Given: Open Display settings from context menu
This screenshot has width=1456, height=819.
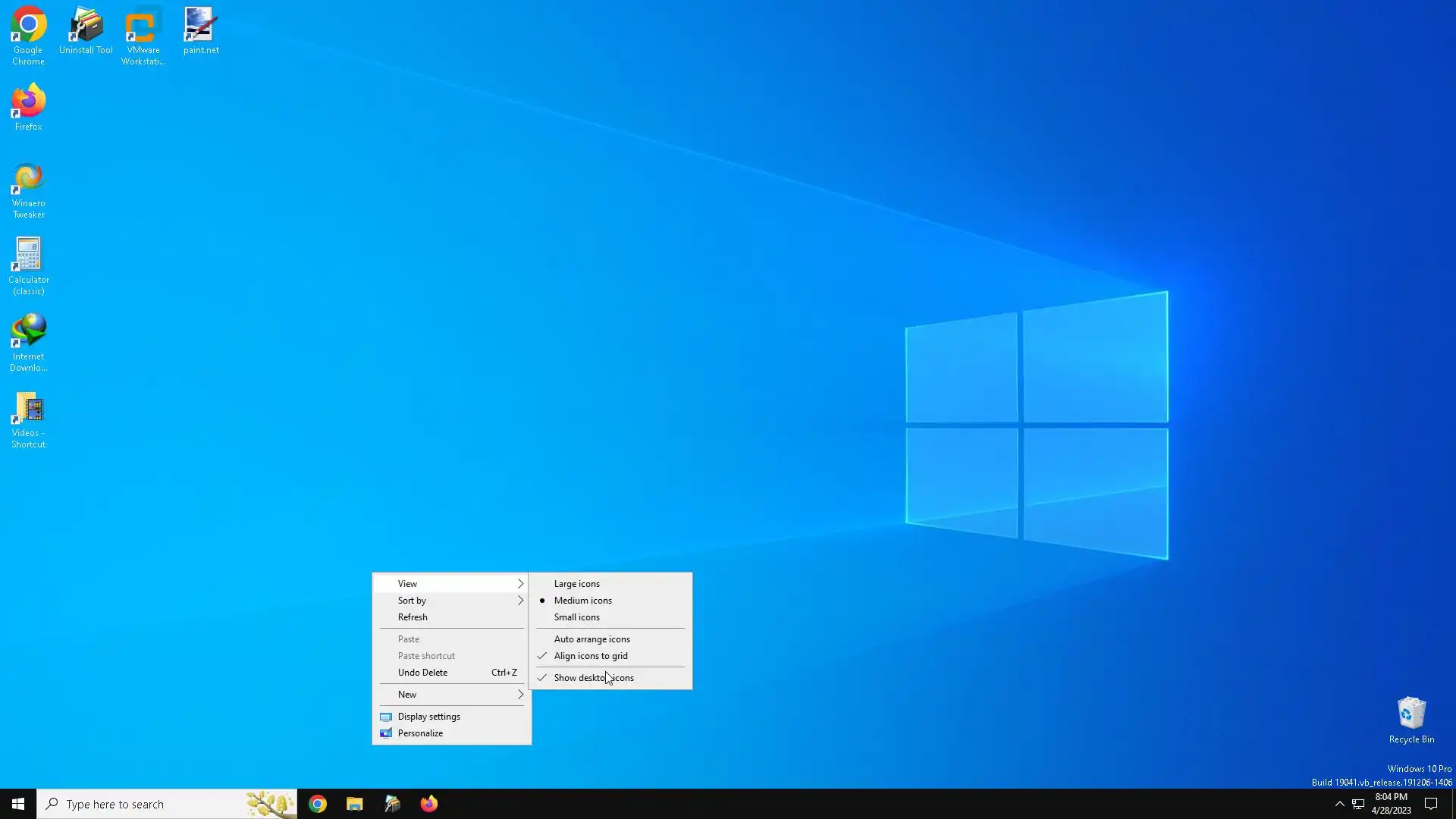Looking at the screenshot, I should point(428,717).
